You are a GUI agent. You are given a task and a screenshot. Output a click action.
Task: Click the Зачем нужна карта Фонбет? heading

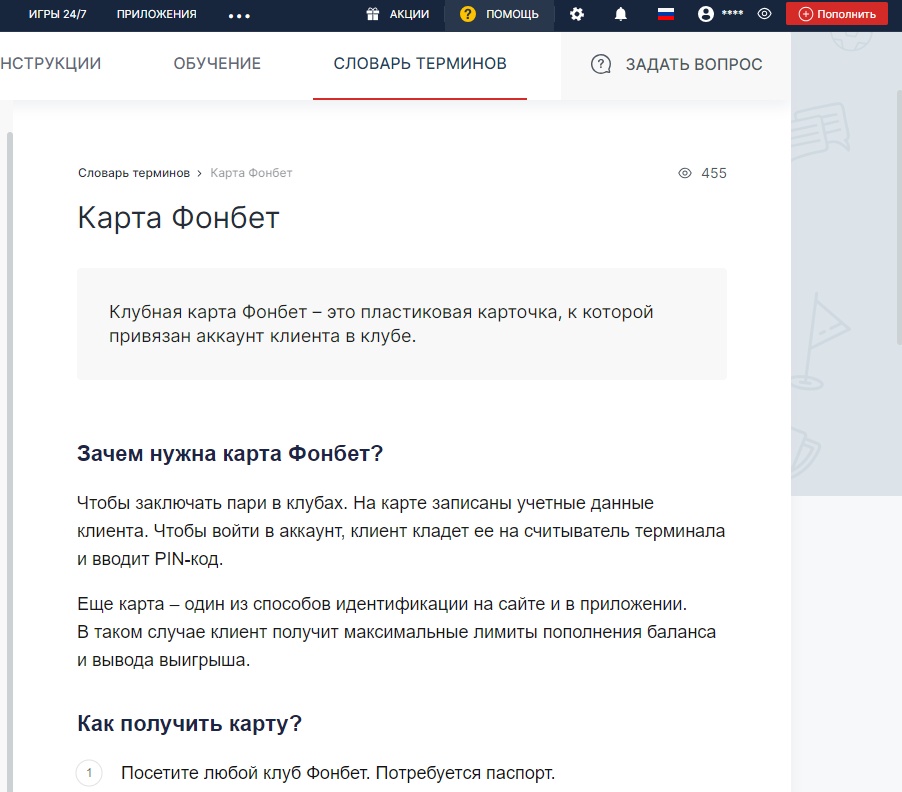click(x=230, y=453)
